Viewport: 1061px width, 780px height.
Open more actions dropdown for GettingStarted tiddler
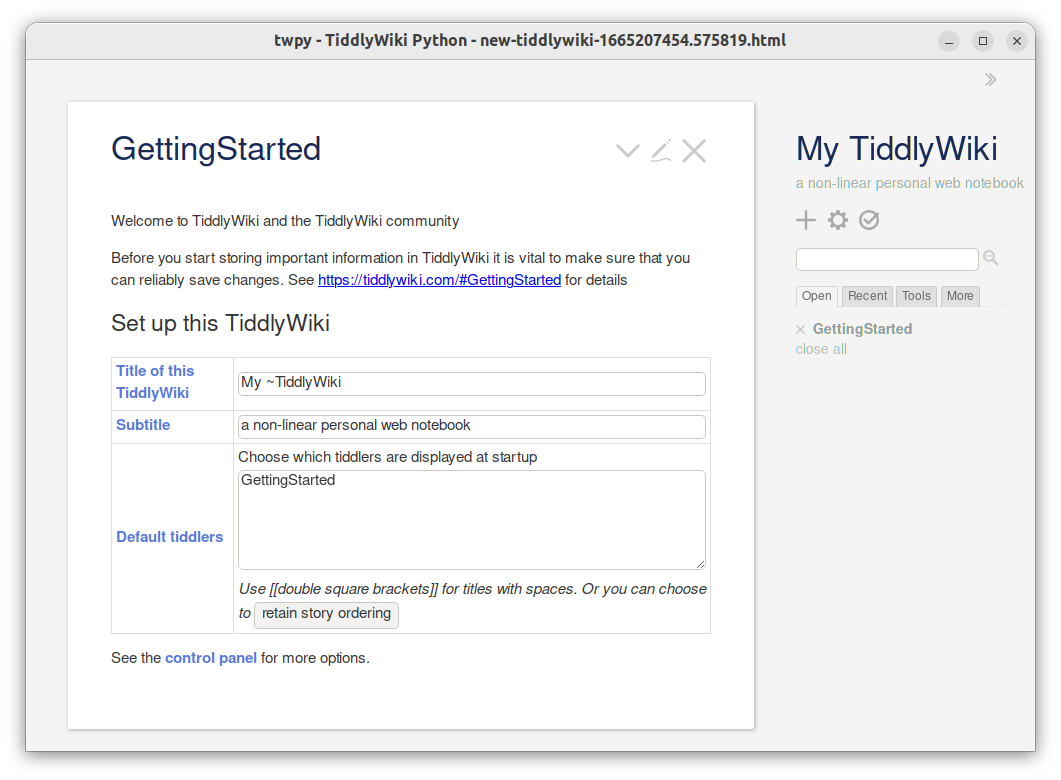coord(628,151)
